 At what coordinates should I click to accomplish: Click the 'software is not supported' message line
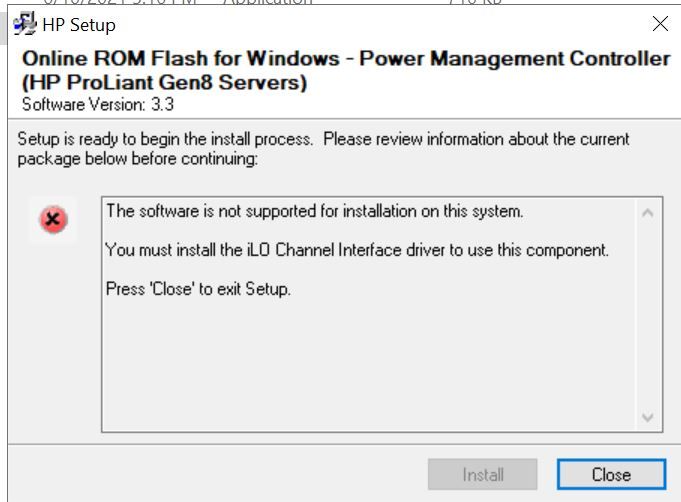coord(315,211)
